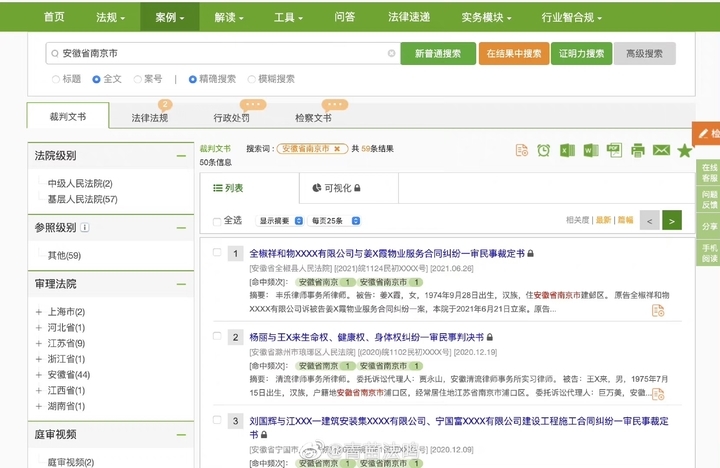Clear the search box text

391,54
